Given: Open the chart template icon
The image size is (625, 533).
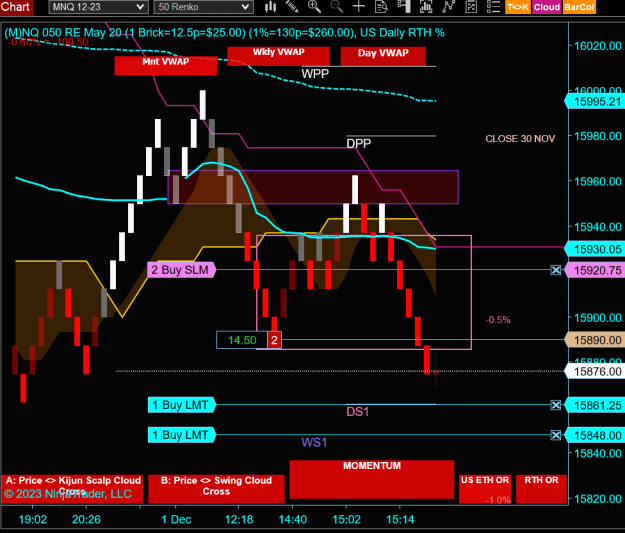Looking at the screenshot, I should 471,6.
